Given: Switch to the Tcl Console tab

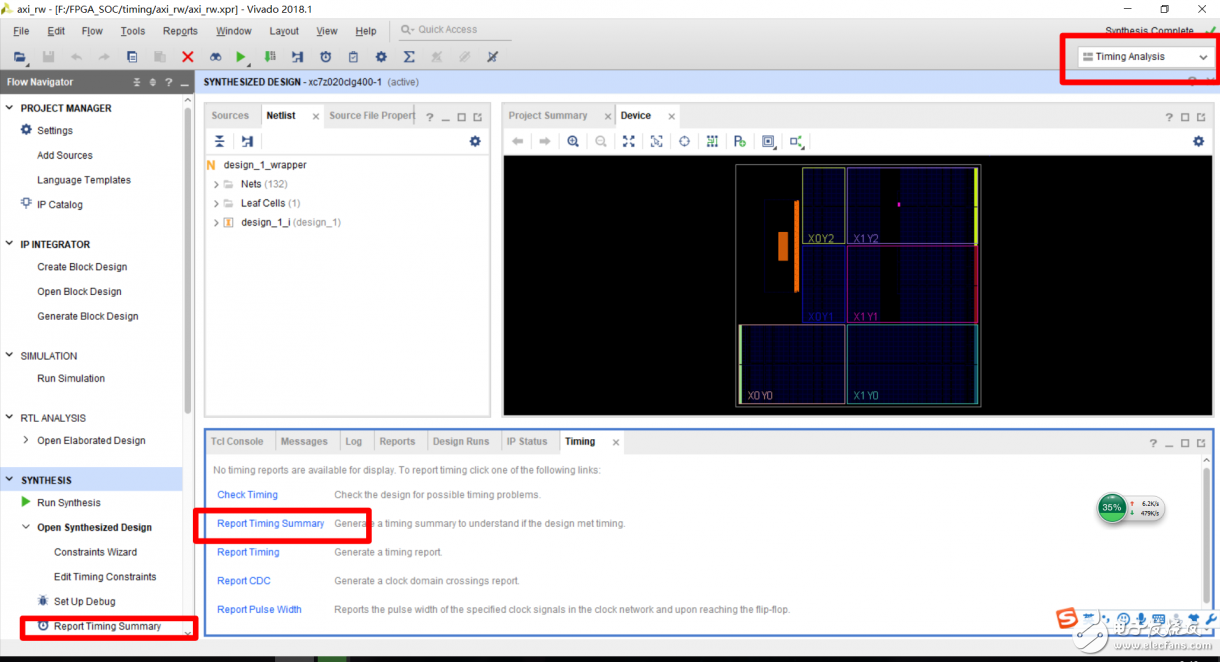Looking at the screenshot, I should [x=237, y=441].
